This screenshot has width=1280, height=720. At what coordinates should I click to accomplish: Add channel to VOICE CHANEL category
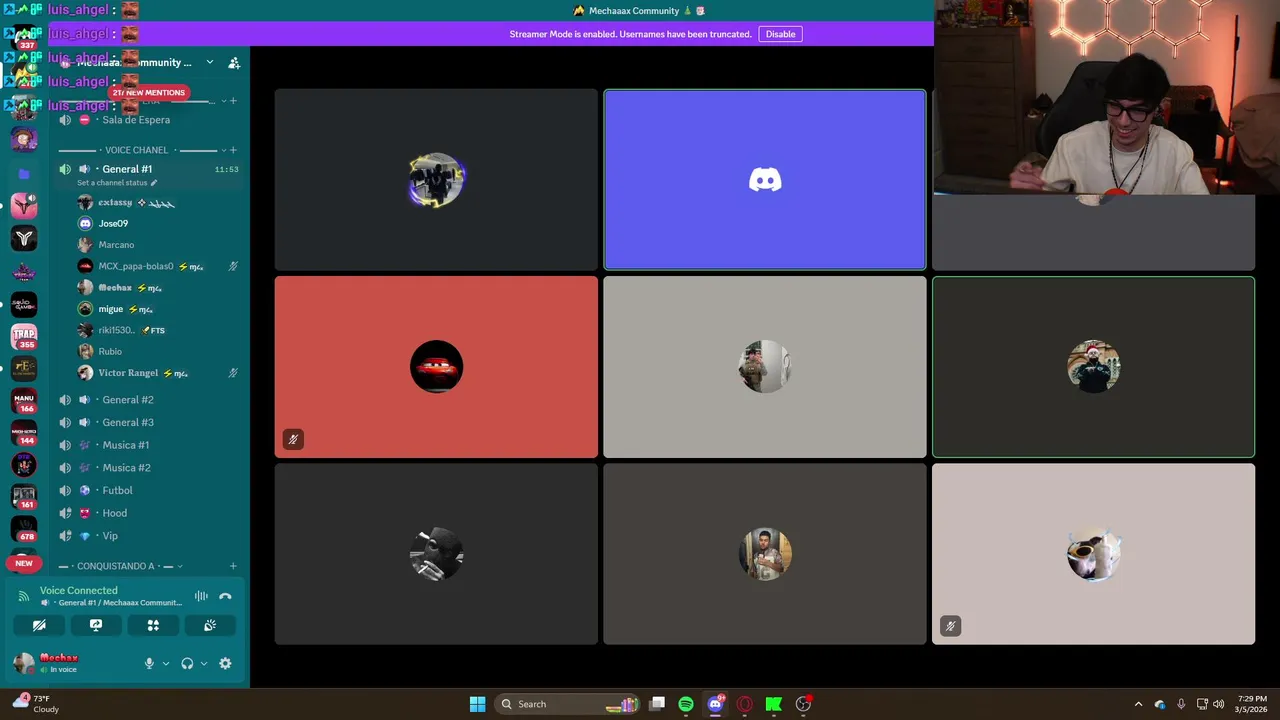[233, 150]
